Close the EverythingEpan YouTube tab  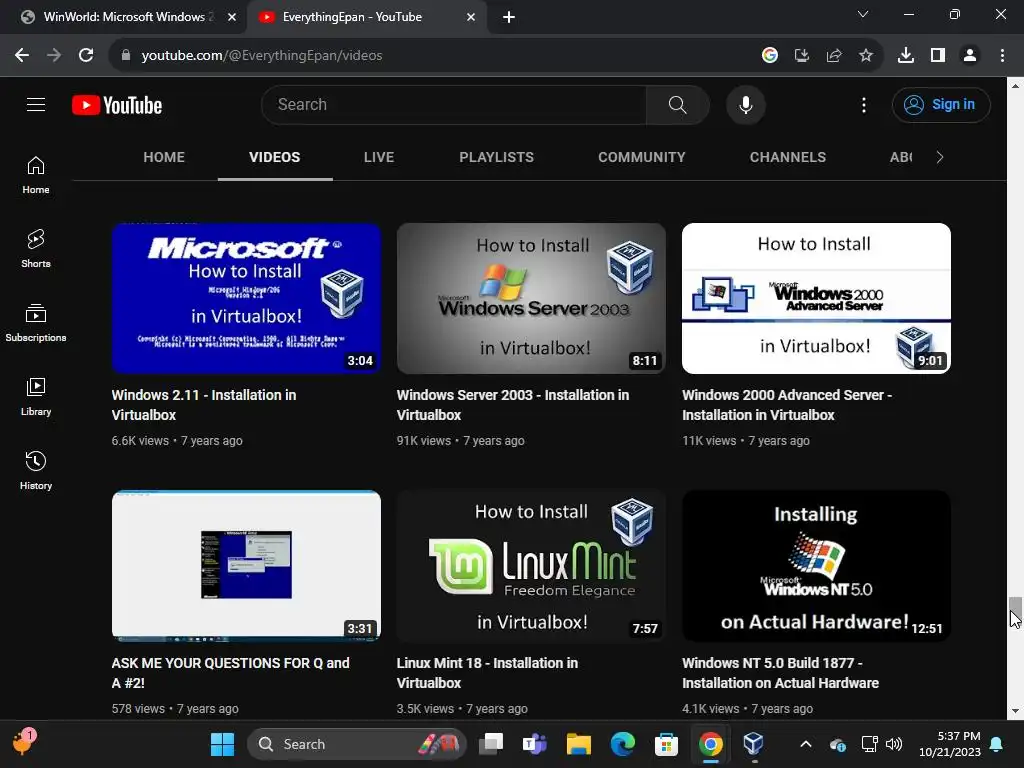tap(470, 17)
